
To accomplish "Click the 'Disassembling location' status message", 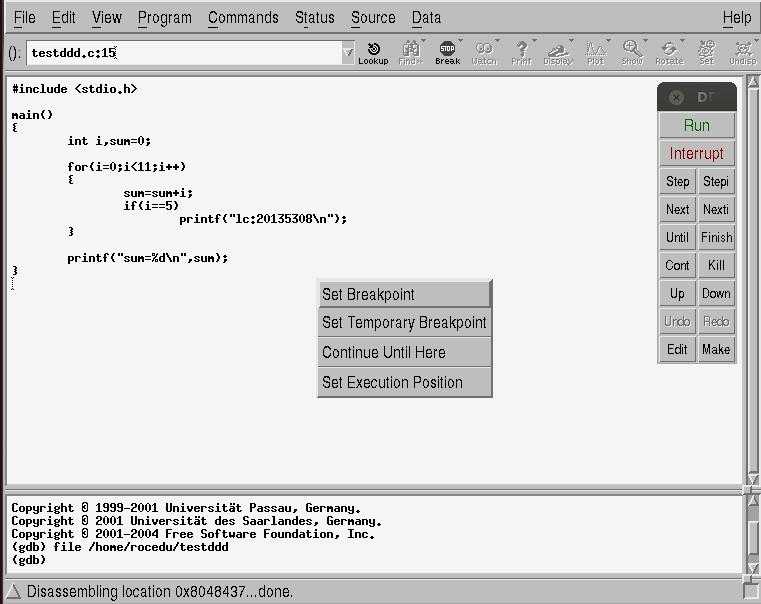I will point(160,591).
